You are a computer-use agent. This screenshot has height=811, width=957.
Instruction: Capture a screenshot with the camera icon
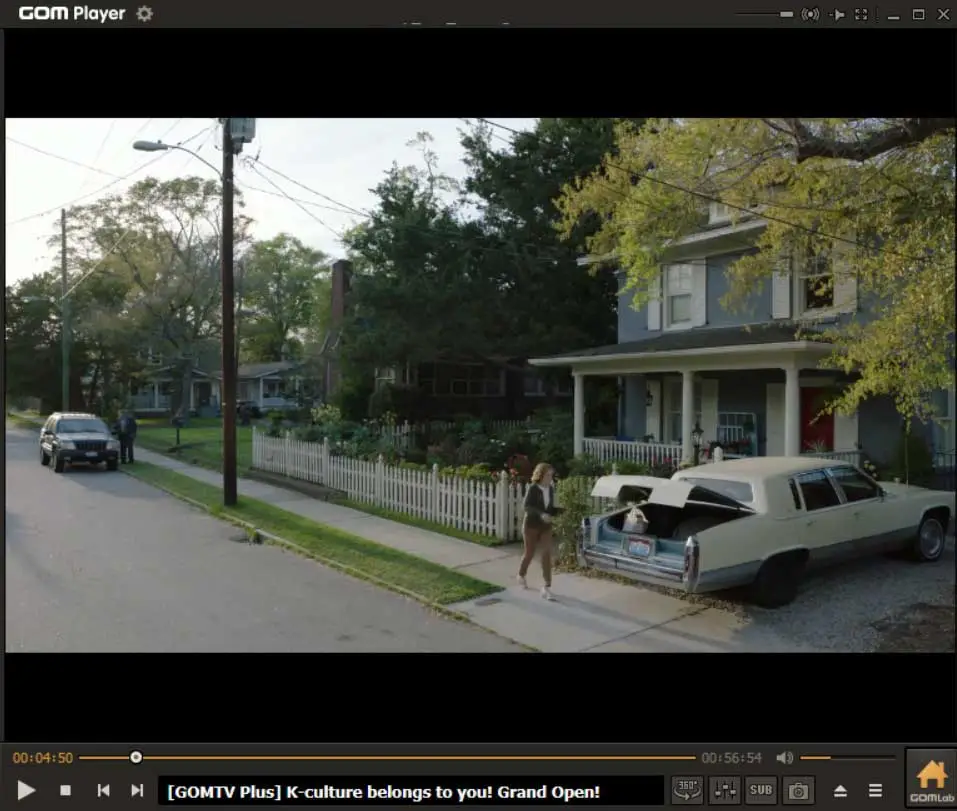pos(798,791)
